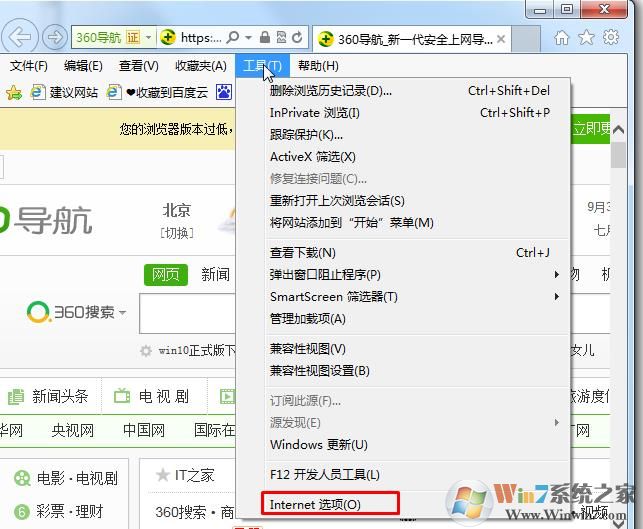Click the 360 search input field
This screenshot has width=643, height=529.
(187, 313)
